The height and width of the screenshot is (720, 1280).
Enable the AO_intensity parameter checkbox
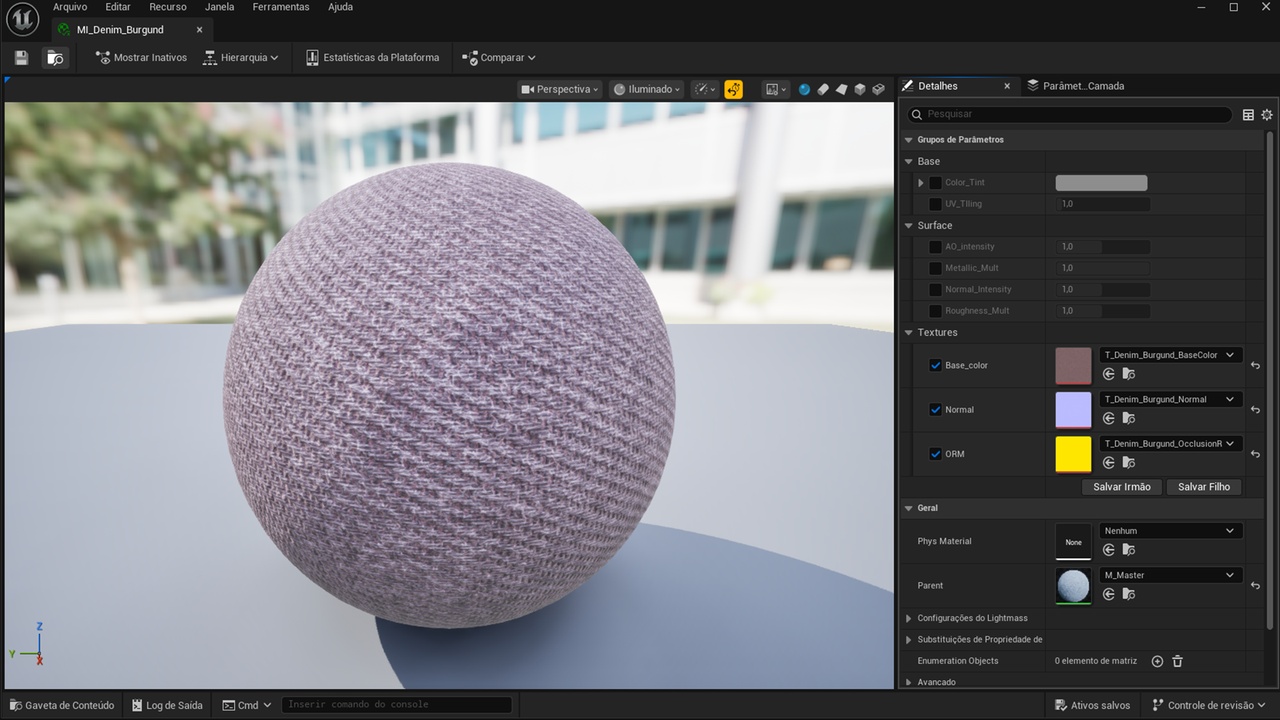click(x=935, y=247)
